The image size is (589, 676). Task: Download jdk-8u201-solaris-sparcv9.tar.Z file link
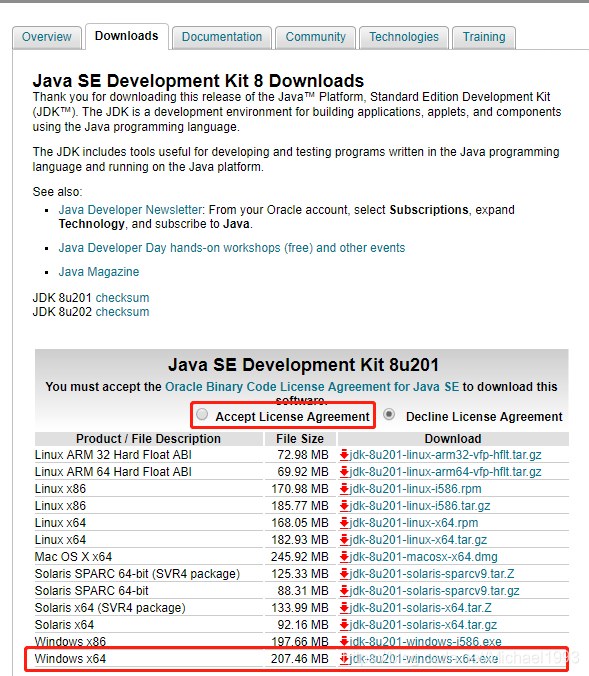pyautogui.click(x=432, y=574)
